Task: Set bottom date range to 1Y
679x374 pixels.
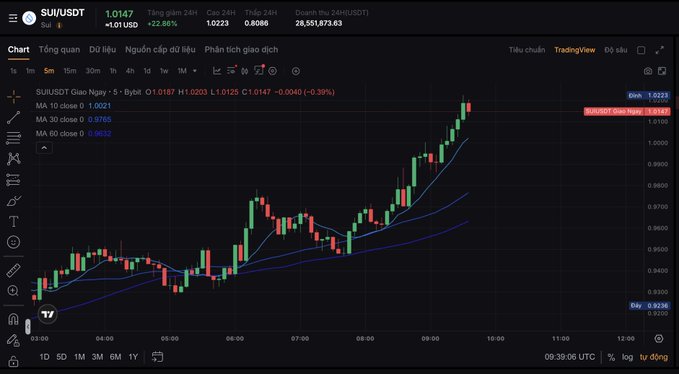Action: pyautogui.click(x=133, y=357)
